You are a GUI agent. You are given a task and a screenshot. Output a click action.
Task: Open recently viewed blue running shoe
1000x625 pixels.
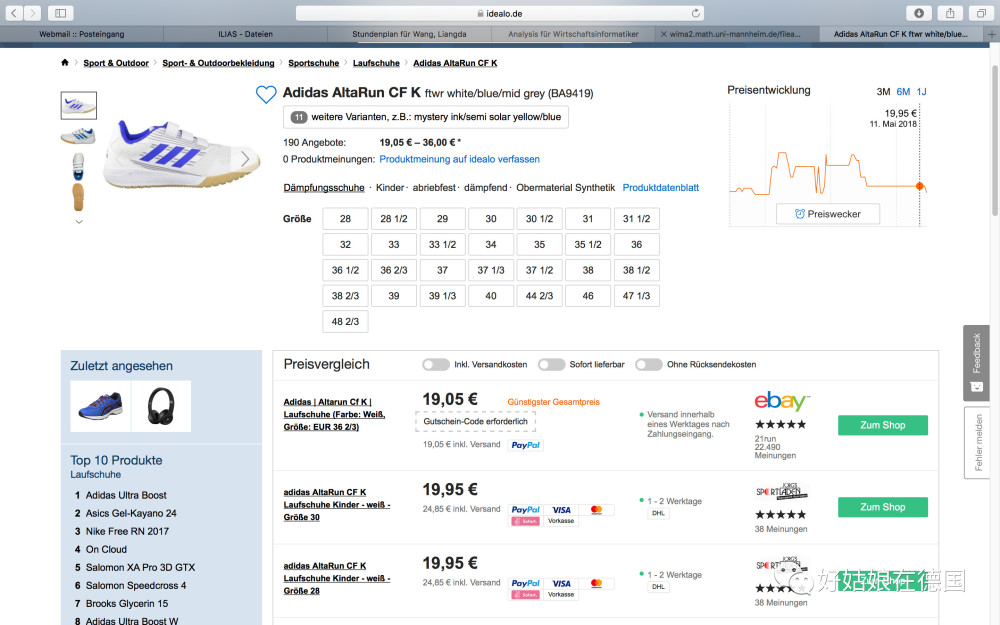pos(100,406)
